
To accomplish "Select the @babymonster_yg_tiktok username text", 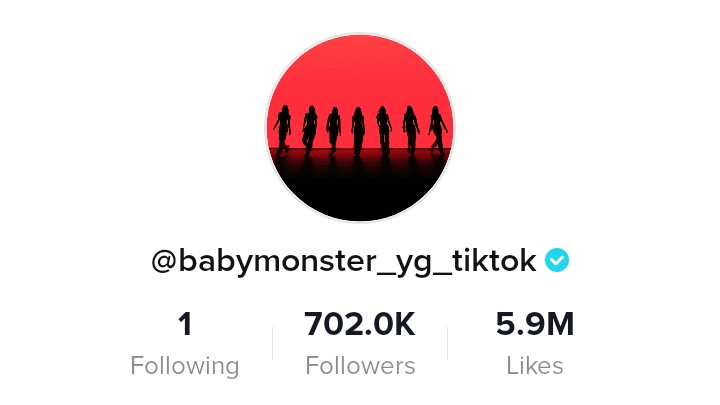I will (344, 262).
